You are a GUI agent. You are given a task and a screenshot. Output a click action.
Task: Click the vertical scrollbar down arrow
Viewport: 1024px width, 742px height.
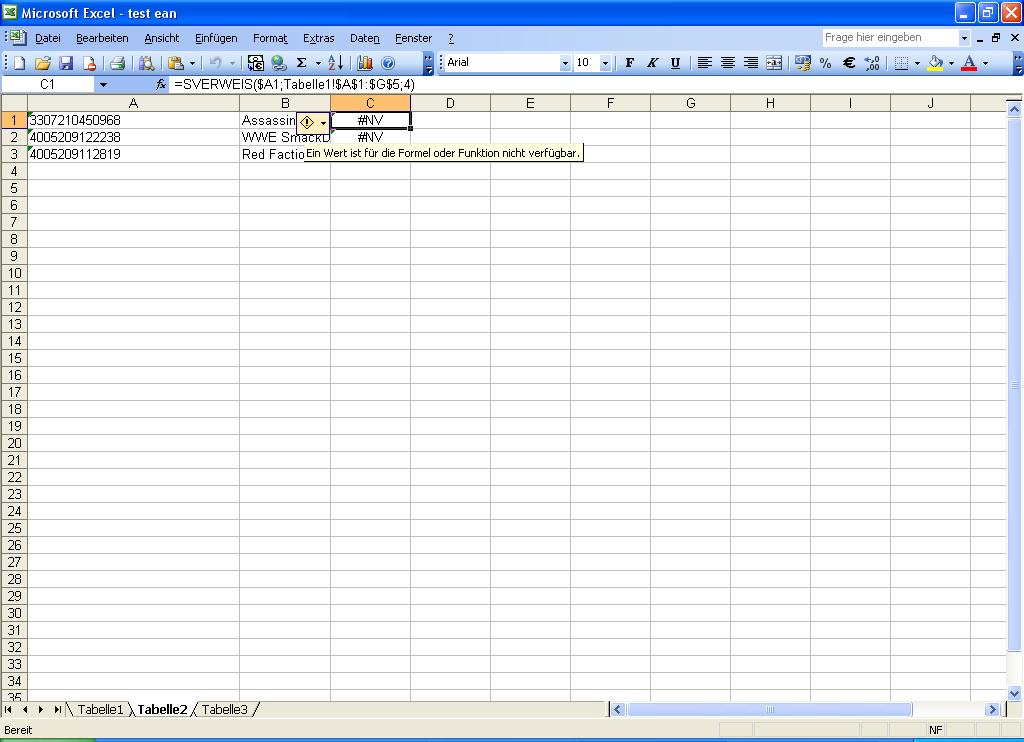coord(1014,694)
